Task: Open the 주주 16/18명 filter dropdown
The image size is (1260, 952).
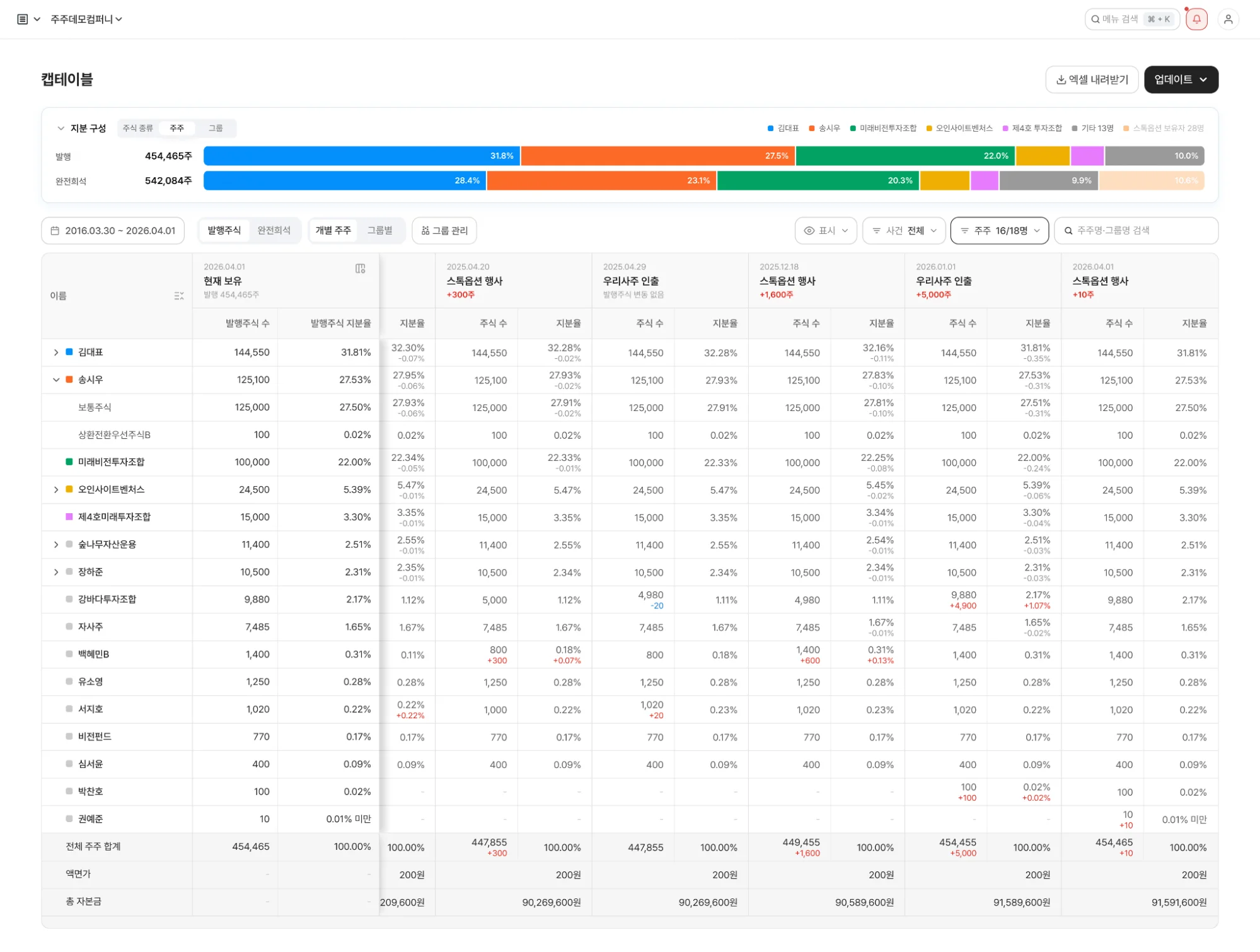Action: pos(999,231)
